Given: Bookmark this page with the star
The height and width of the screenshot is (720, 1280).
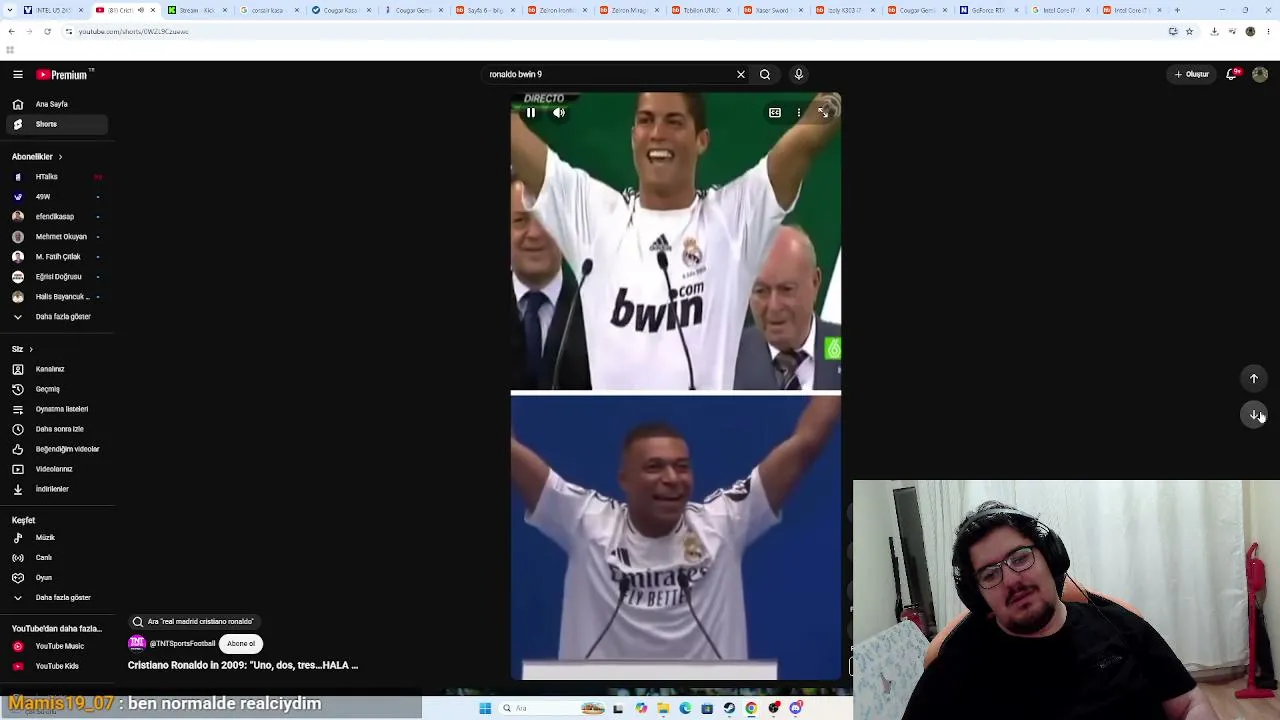Looking at the screenshot, I should point(1189,31).
